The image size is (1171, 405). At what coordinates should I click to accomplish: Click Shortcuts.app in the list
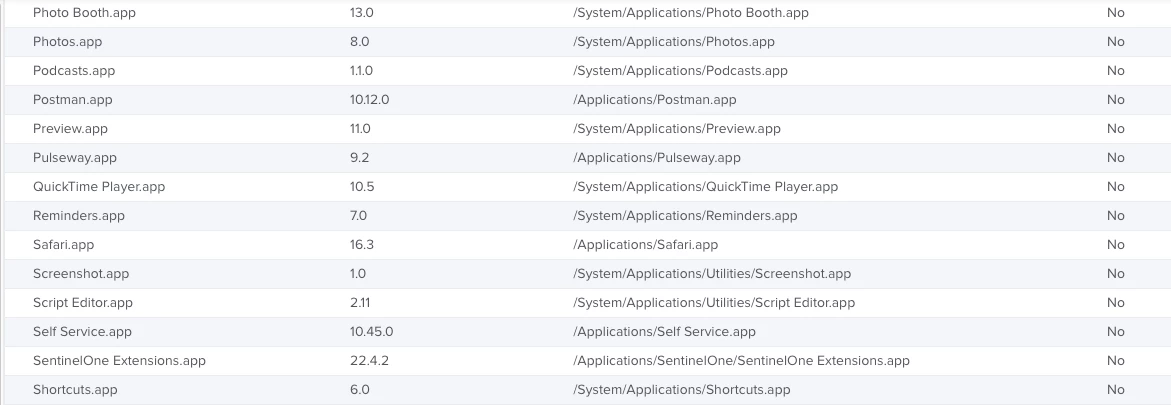pos(75,390)
